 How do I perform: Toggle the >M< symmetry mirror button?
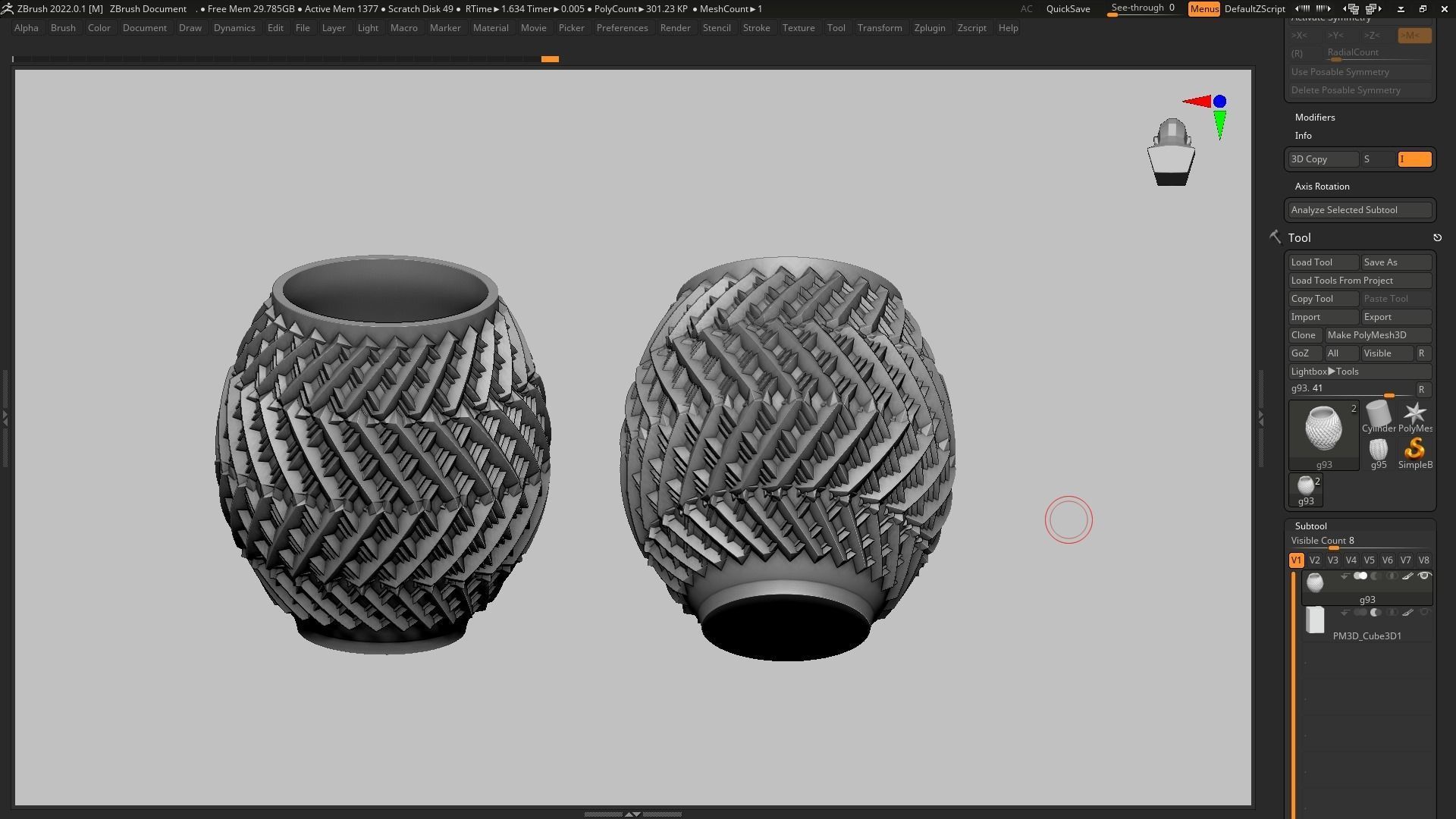(1414, 36)
